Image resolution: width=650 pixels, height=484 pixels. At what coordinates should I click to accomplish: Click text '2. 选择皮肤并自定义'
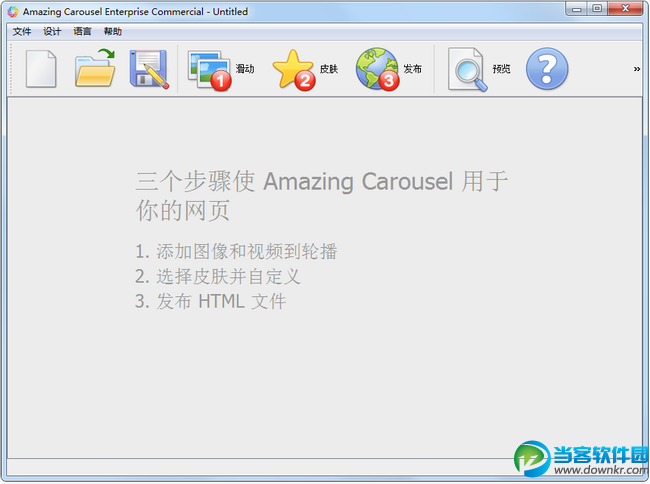coord(218,276)
